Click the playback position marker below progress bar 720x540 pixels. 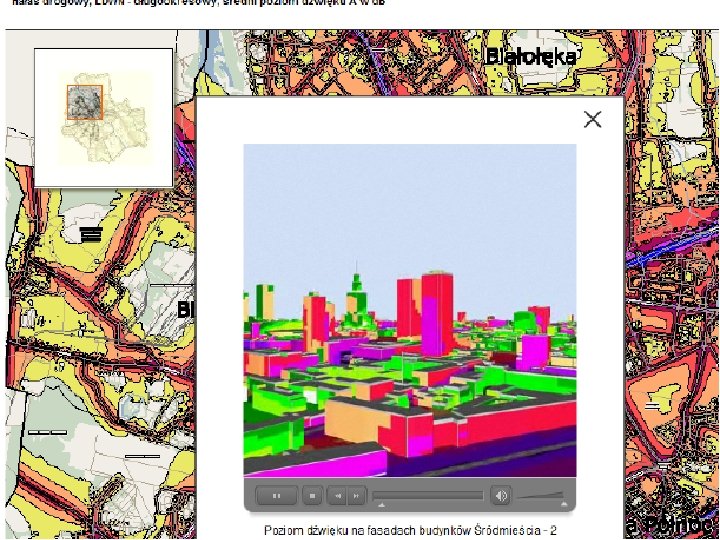381,505
